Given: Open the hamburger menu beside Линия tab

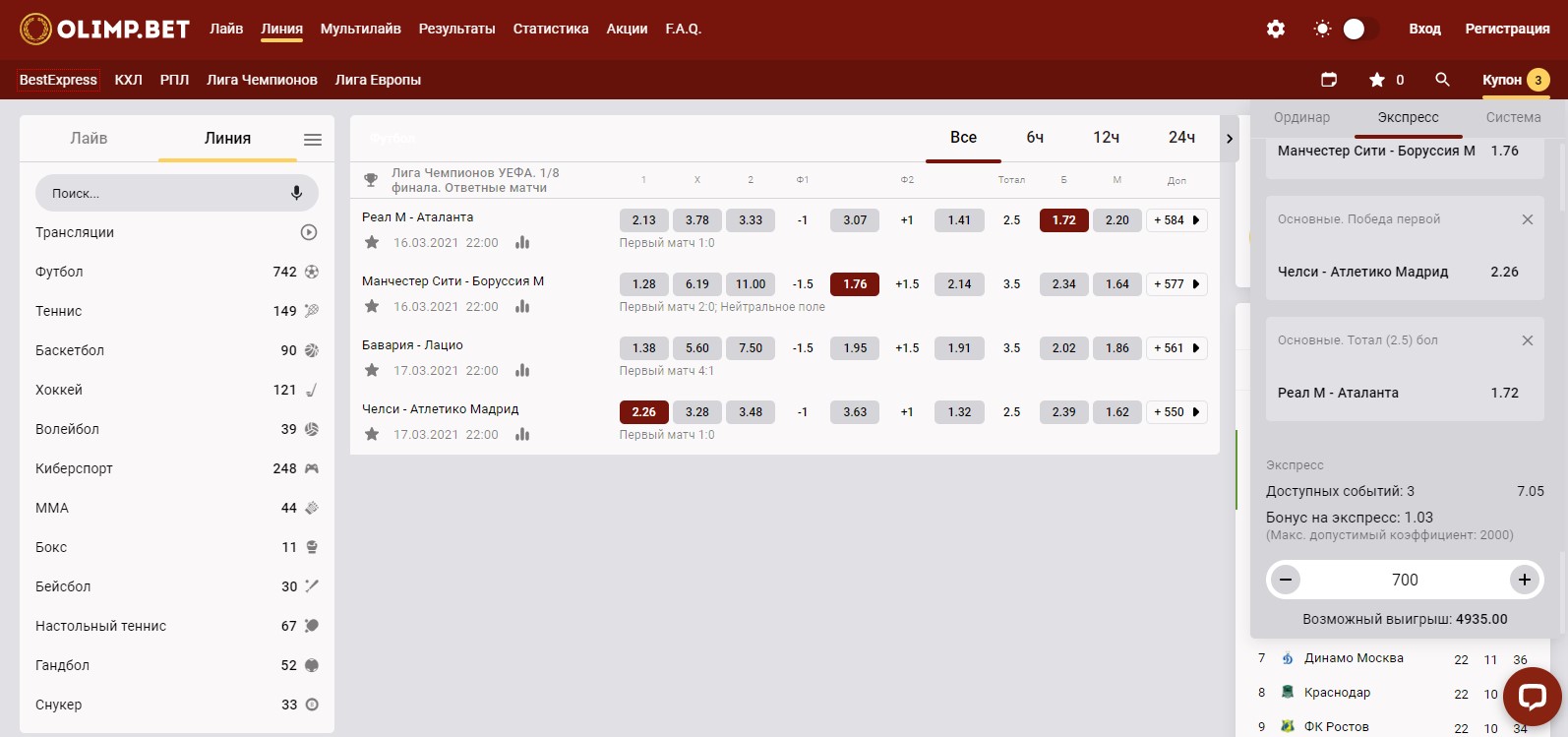Looking at the screenshot, I should tap(313, 140).
